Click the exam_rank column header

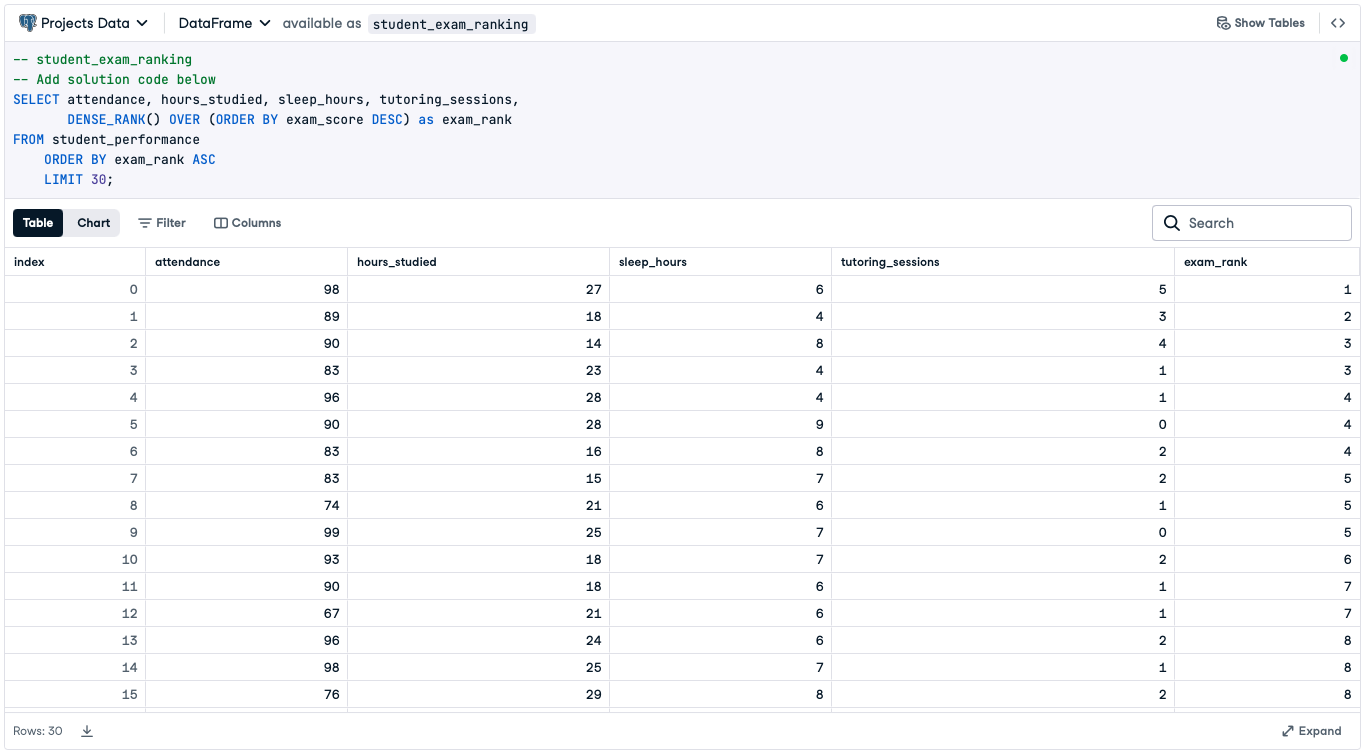coord(1267,262)
